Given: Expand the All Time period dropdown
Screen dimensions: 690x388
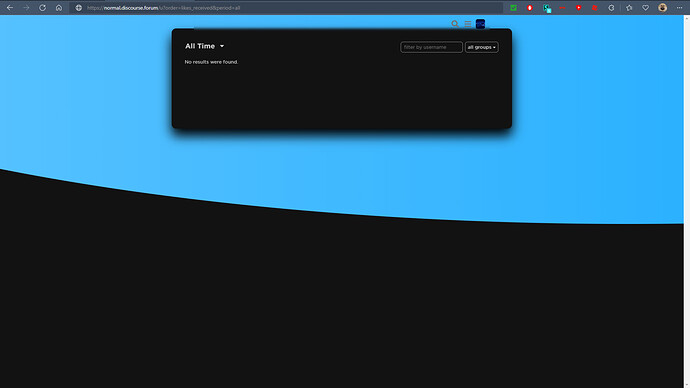Looking at the screenshot, I should (205, 46).
